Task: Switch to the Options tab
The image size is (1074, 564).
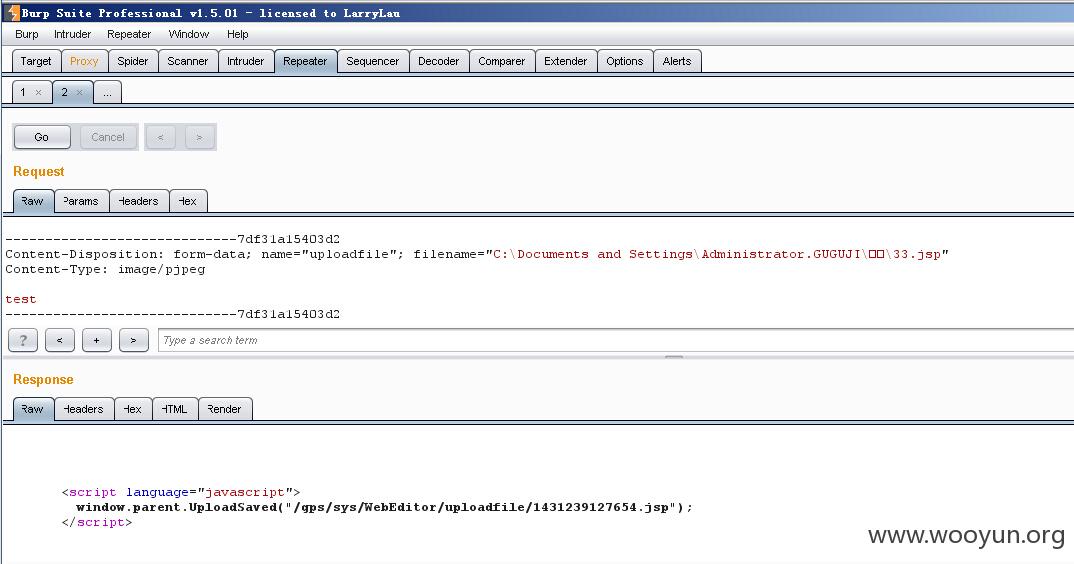Action: click(625, 61)
